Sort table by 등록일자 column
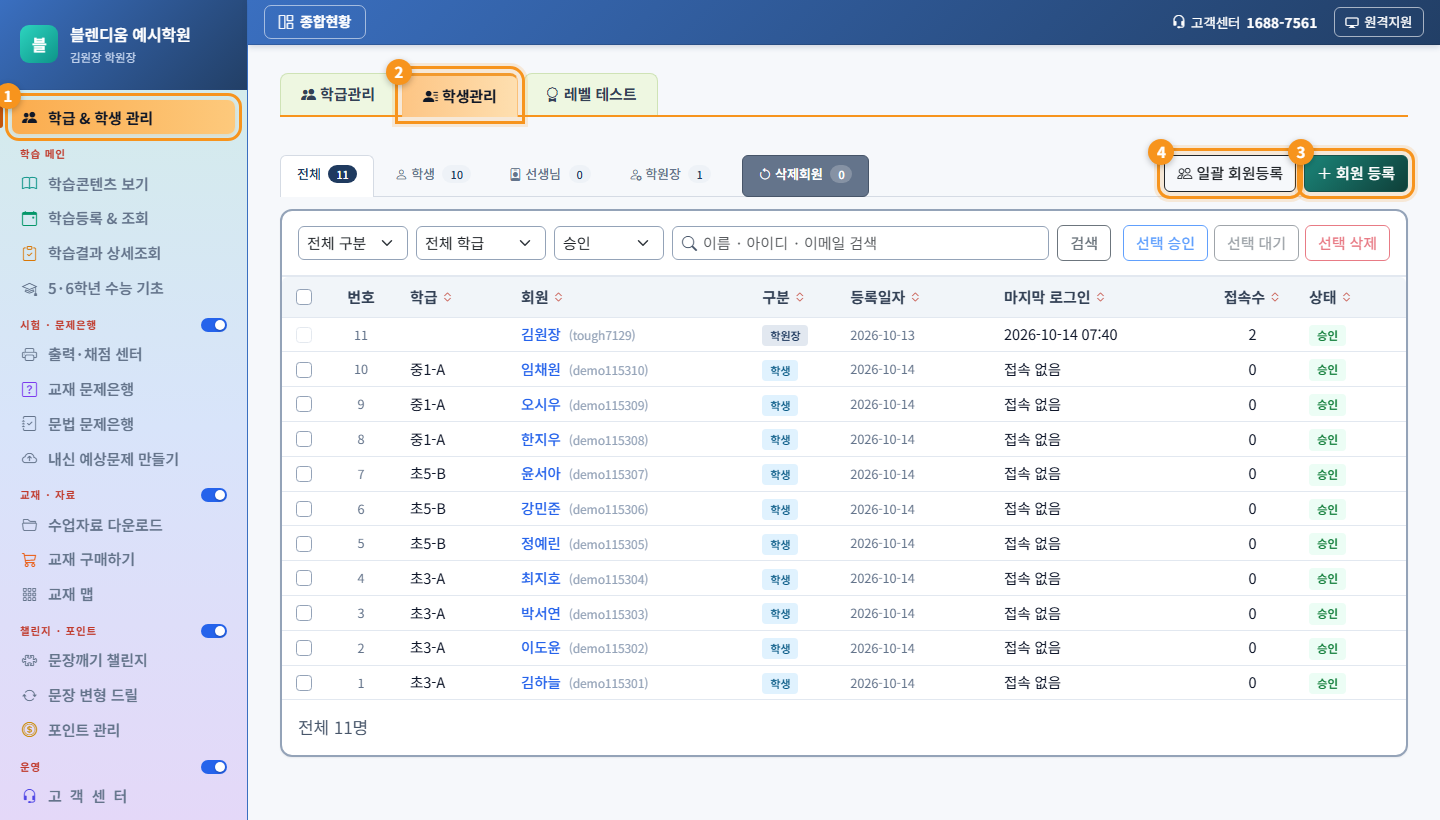 click(x=885, y=297)
